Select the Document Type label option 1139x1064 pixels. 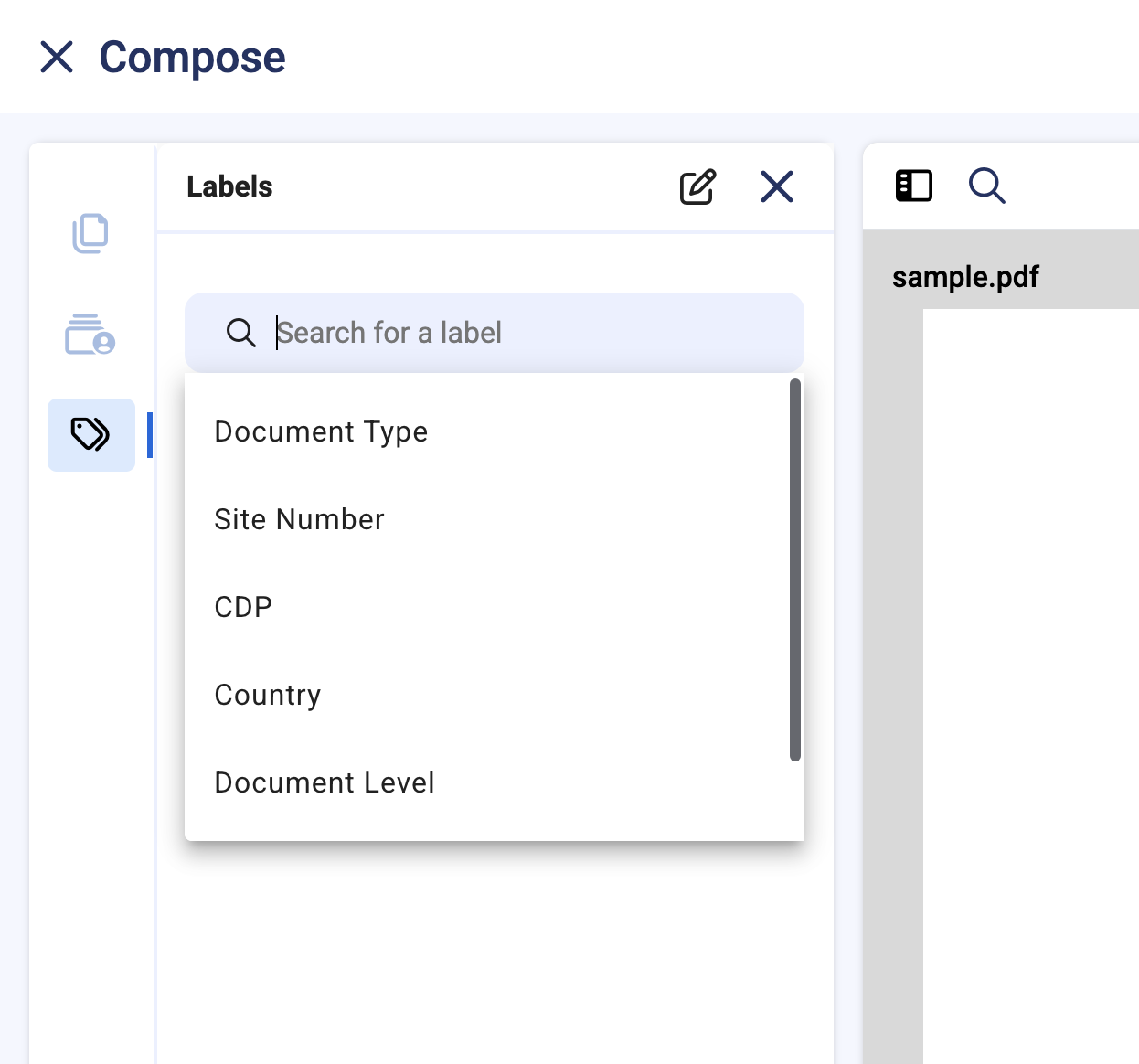(x=321, y=431)
